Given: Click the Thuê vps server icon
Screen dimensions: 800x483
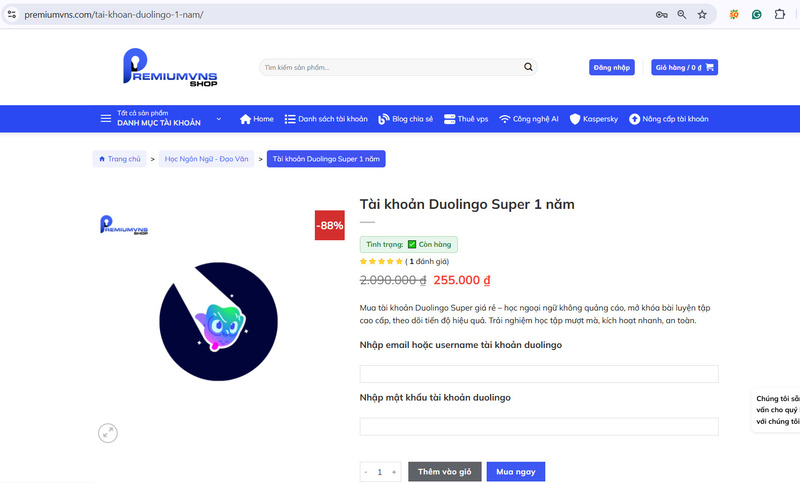Looking at the screenshot, I should [449, 119].
